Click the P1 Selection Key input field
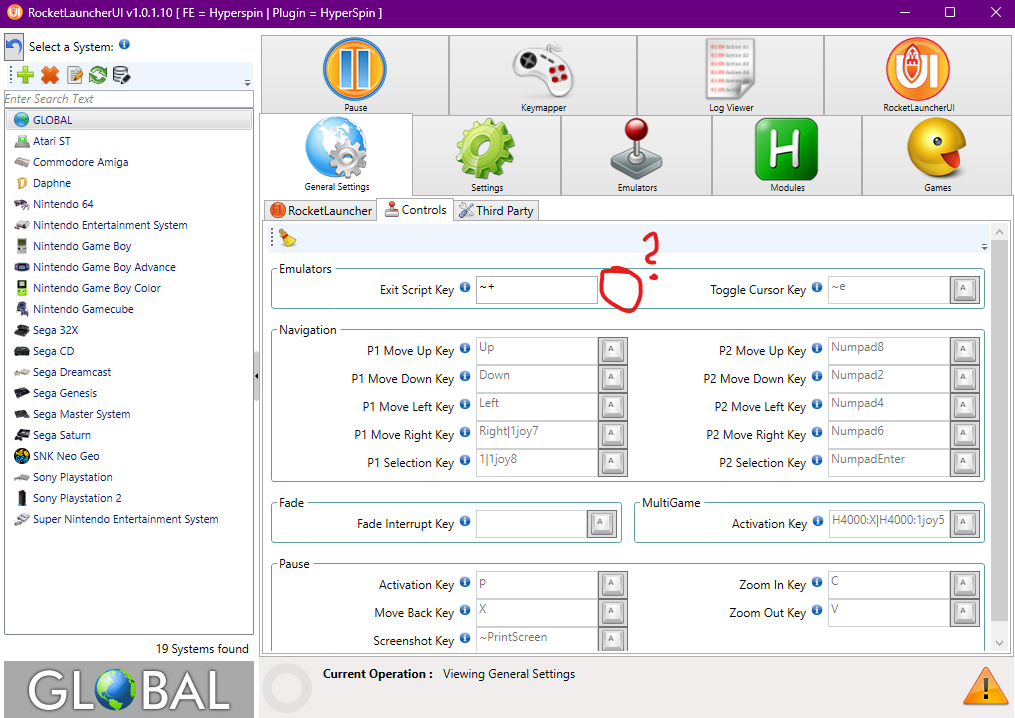Image resolution: width=1015 pixels, height=718 pixels. click(x=537, y=462)
